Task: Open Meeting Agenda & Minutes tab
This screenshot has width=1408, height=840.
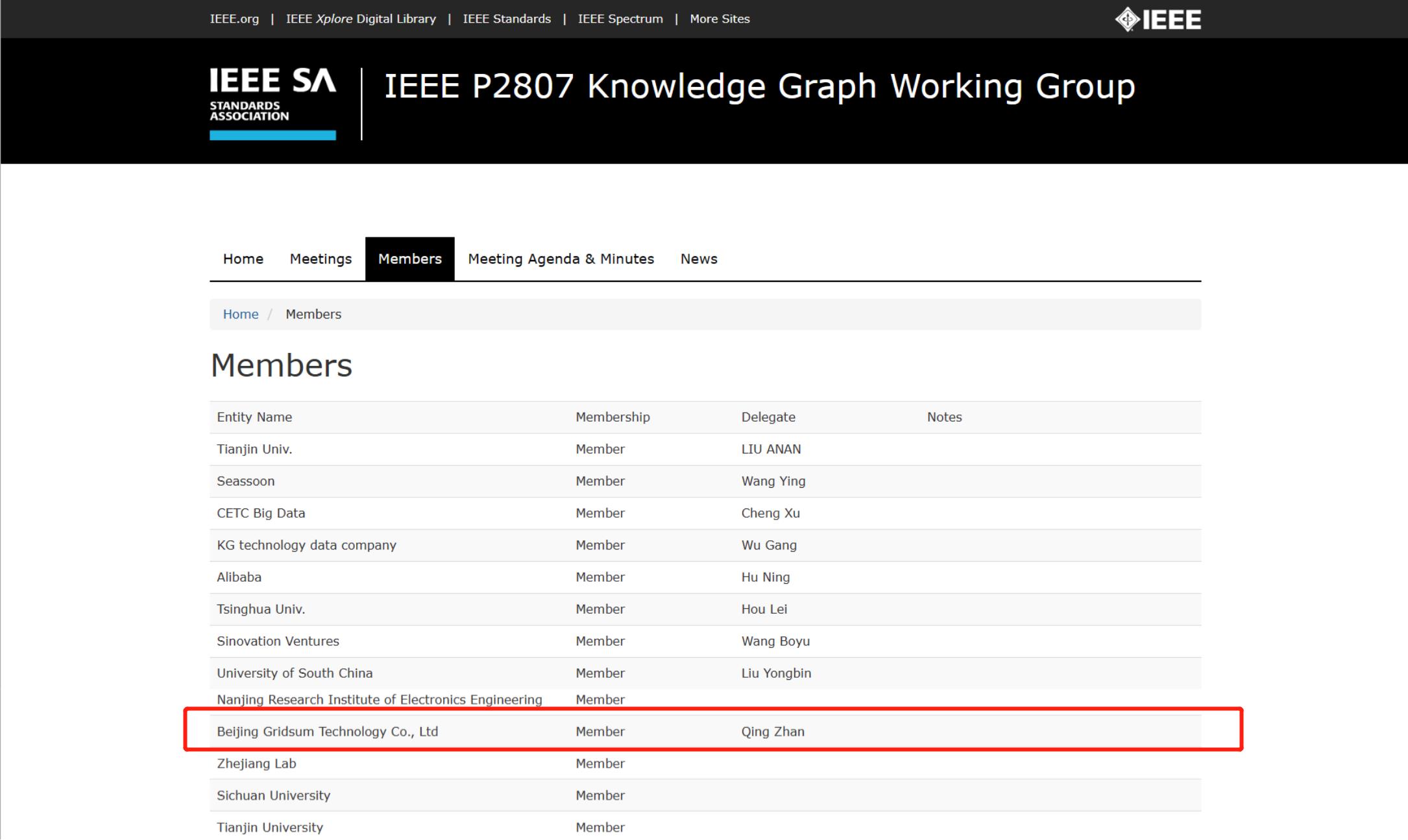Action: [x=561, y=259]
